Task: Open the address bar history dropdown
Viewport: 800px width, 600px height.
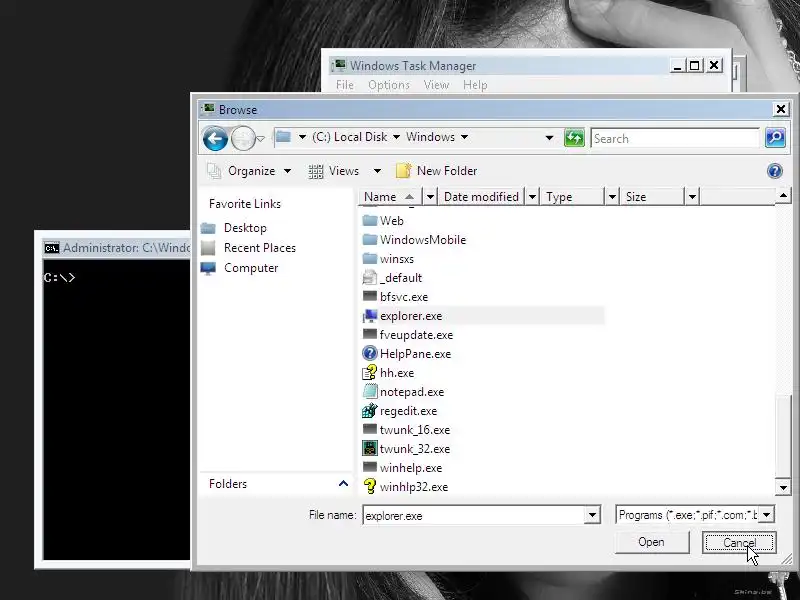Action: [549, 138]
